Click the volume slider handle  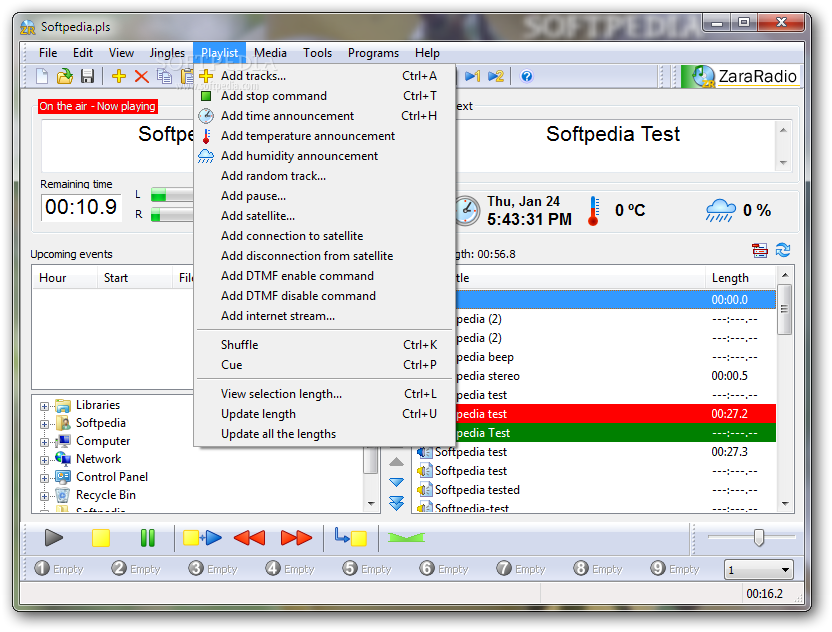[759, 538]
